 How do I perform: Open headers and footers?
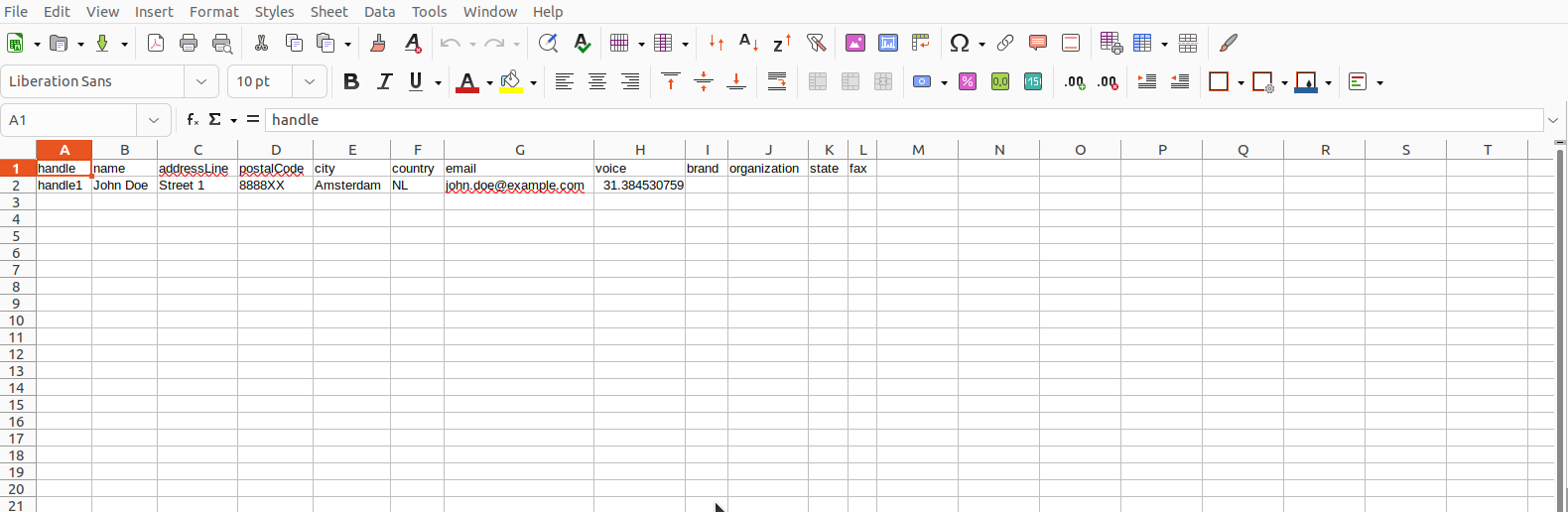point(1071,43)
